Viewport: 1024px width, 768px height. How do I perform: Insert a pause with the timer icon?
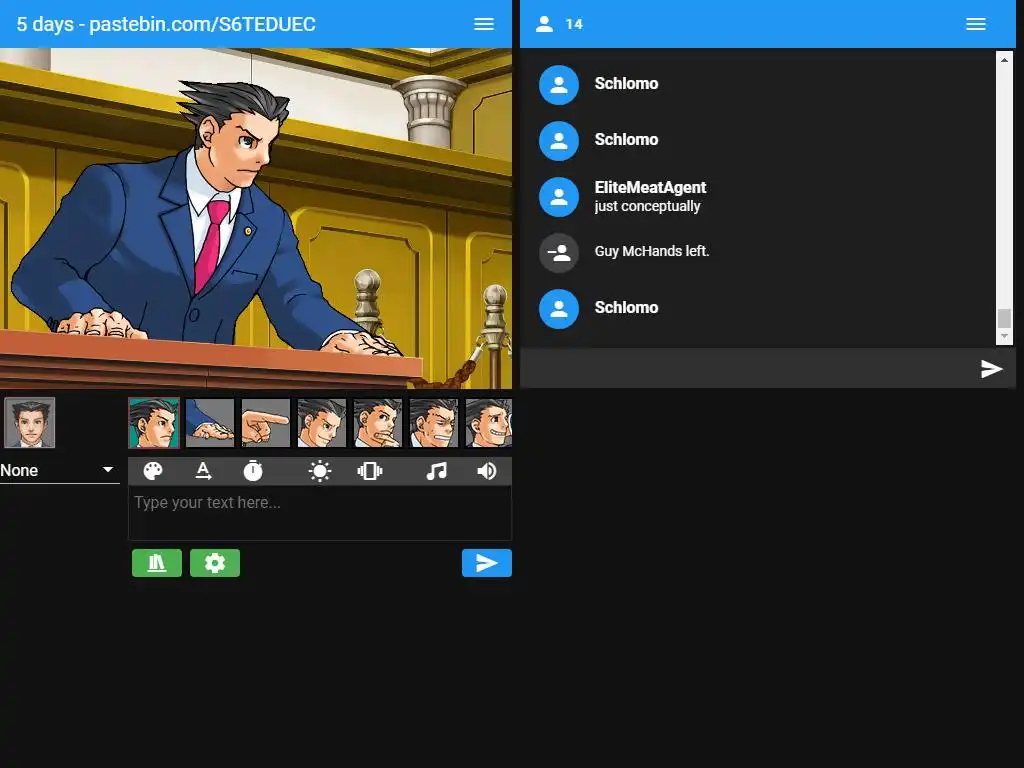(253, 471)
